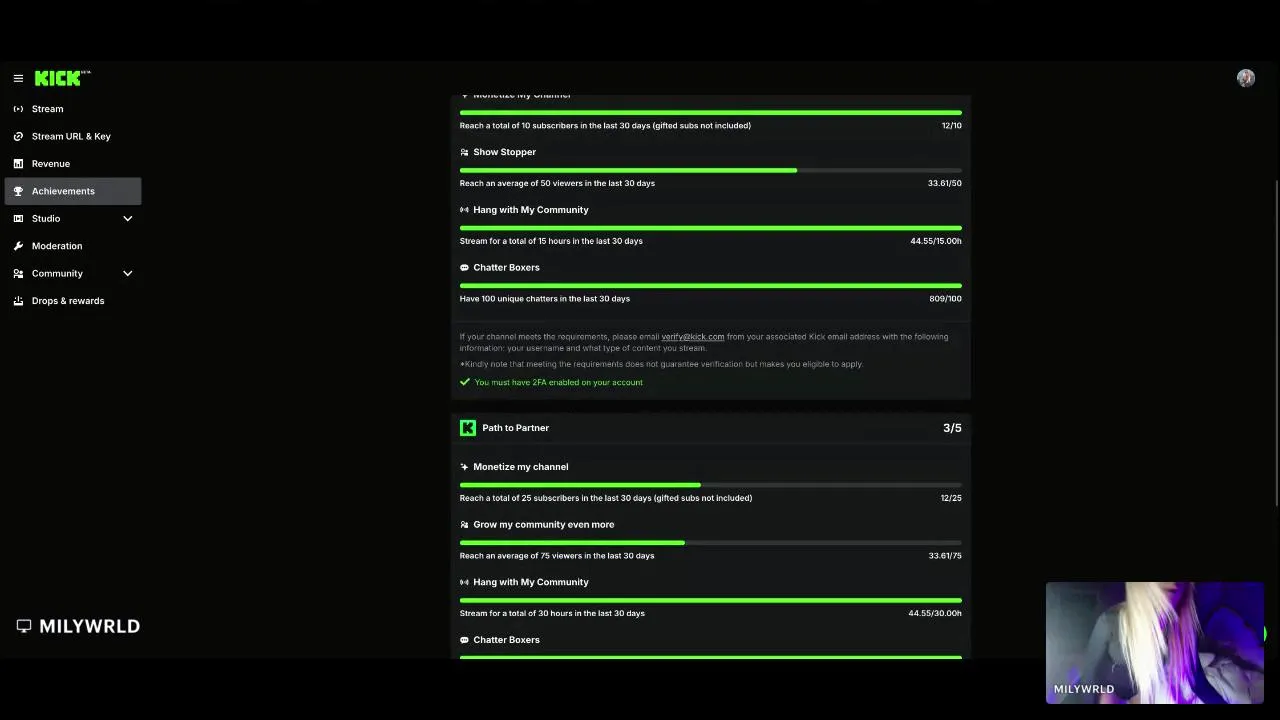The height and width of the screenshot is (720, 1280).
Task: Click the Revenue chart icon
Action: [18, 164]
